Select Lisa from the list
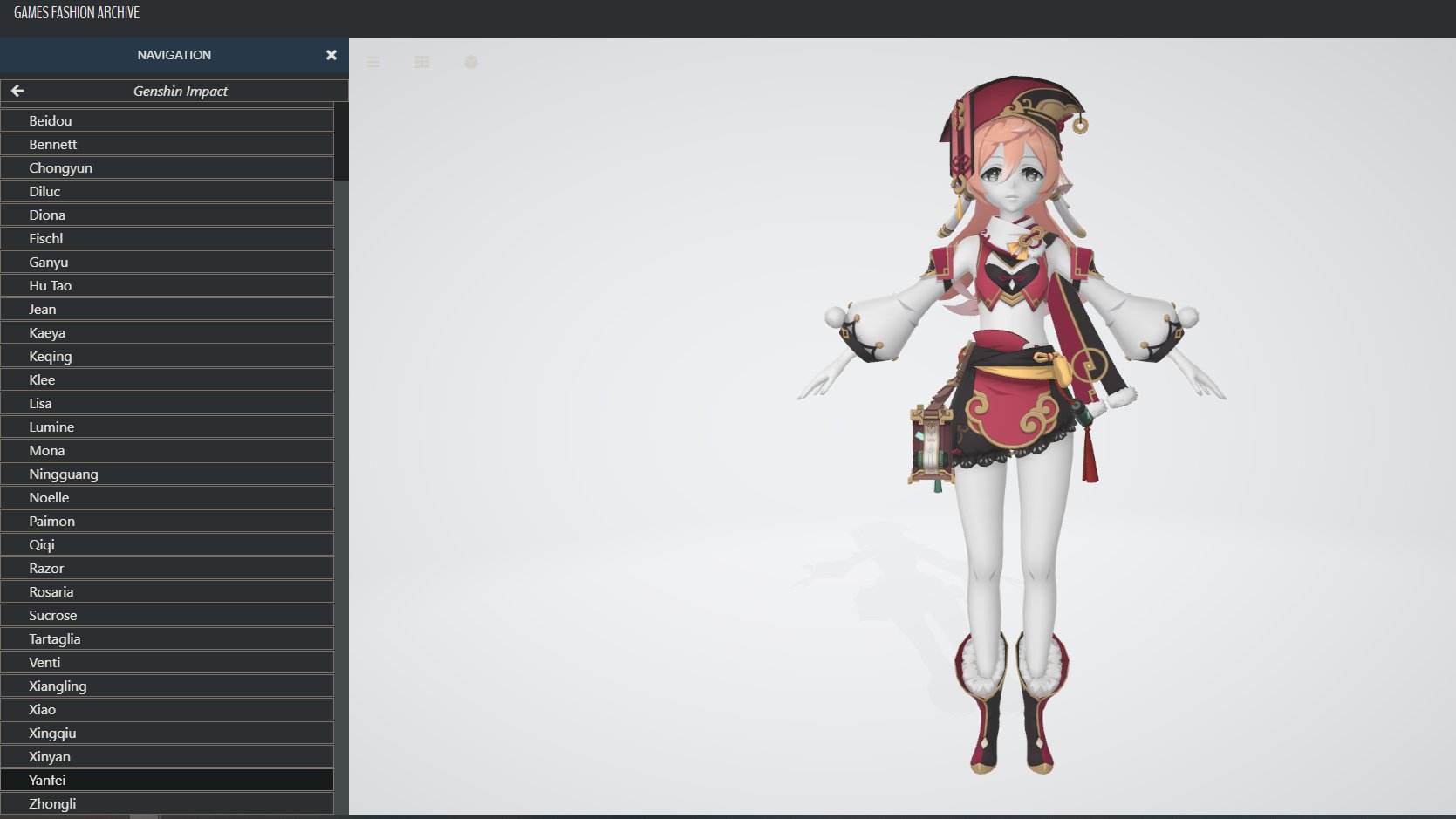The image size is (1456, 819). click(167, 403)
